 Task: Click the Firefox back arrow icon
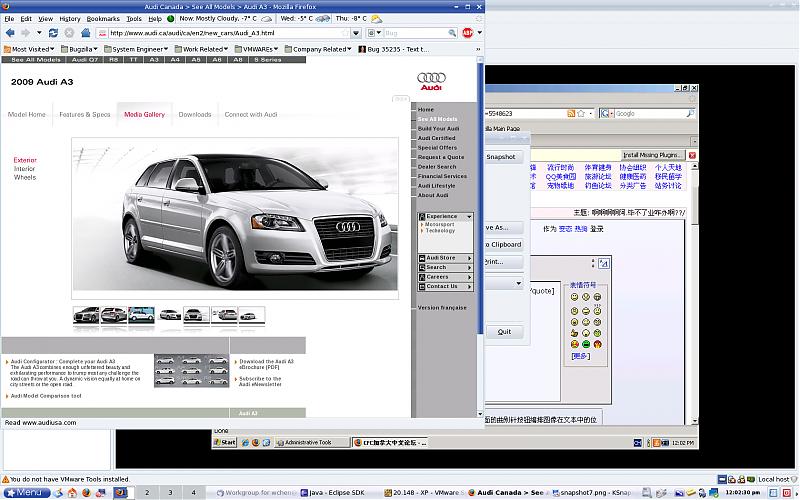(10, 32)
